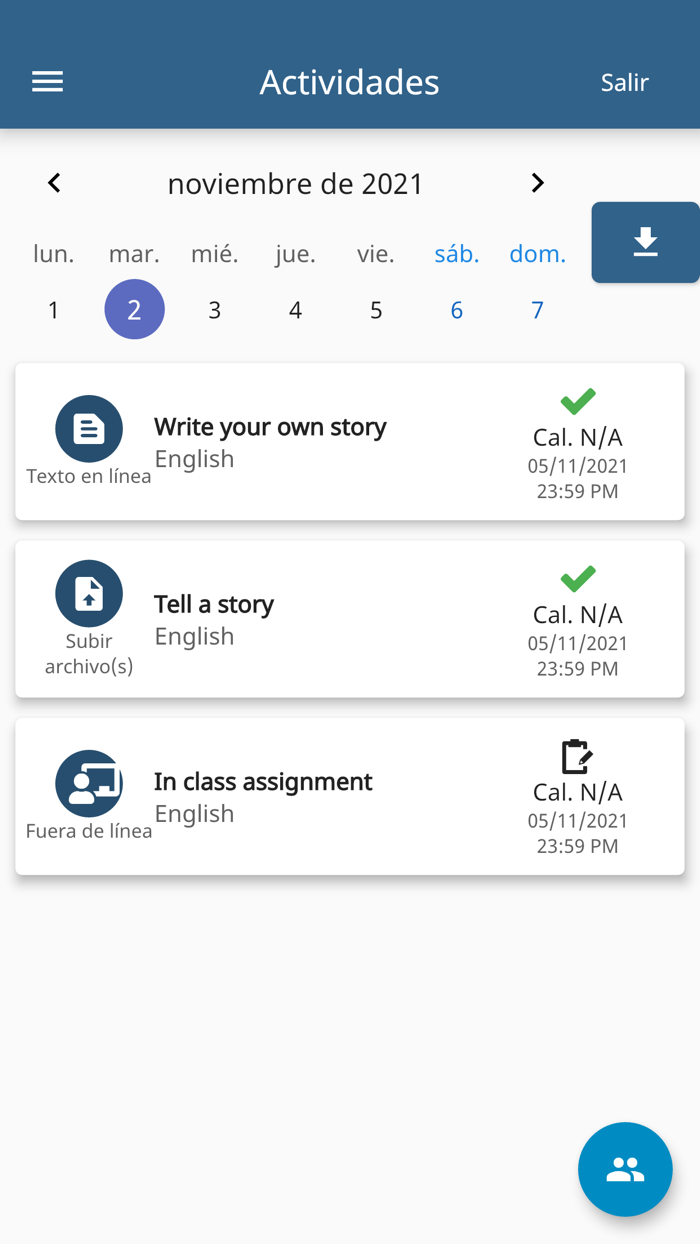
Task: Select Sunday day 7
Action: (x=537, y=310)
